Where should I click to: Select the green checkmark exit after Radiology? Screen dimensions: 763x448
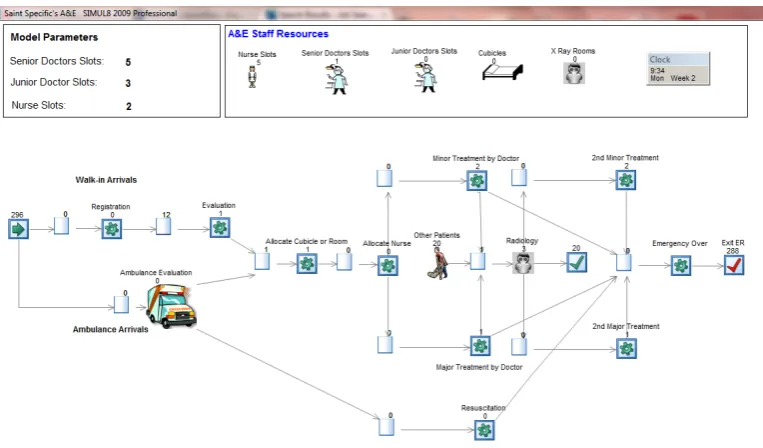pyautogui.click(x=577, y=263)
